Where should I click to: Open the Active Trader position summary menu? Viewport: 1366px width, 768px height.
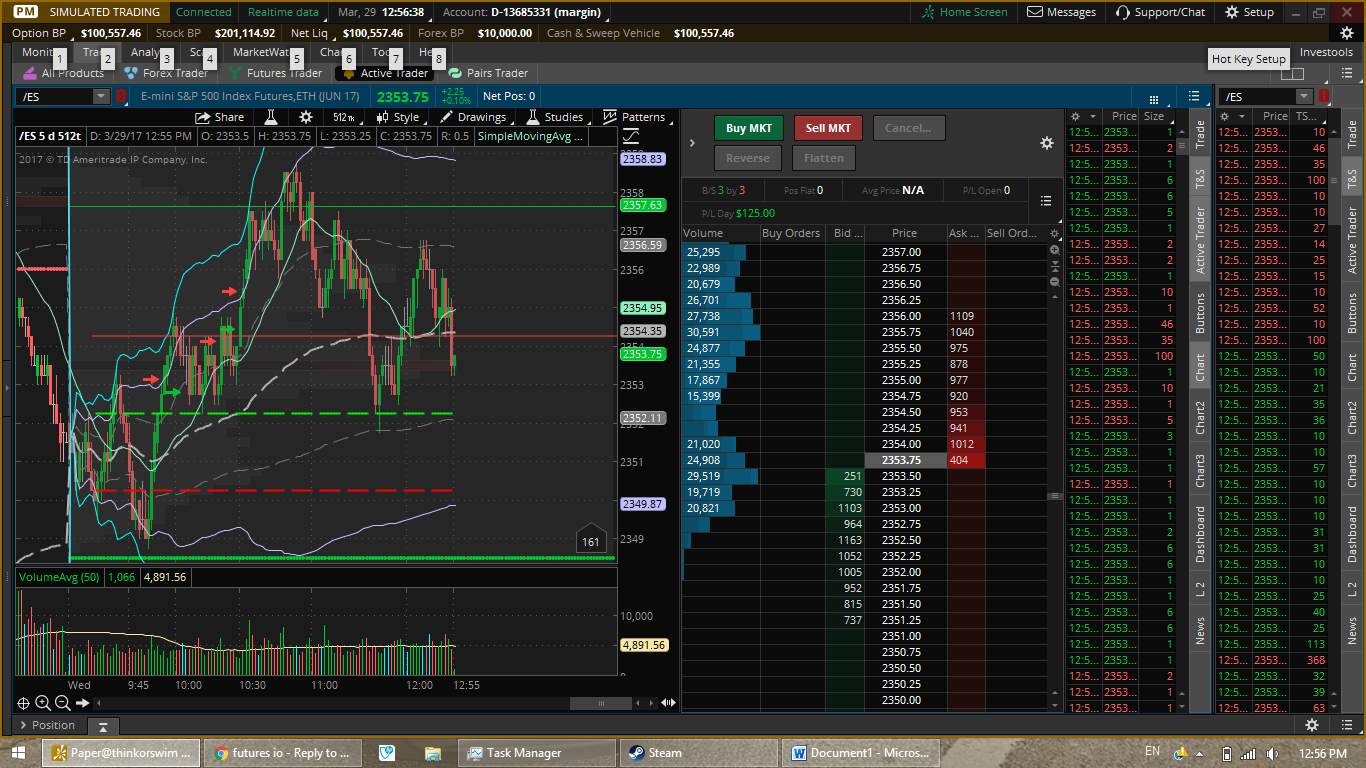coord(1046,200)
